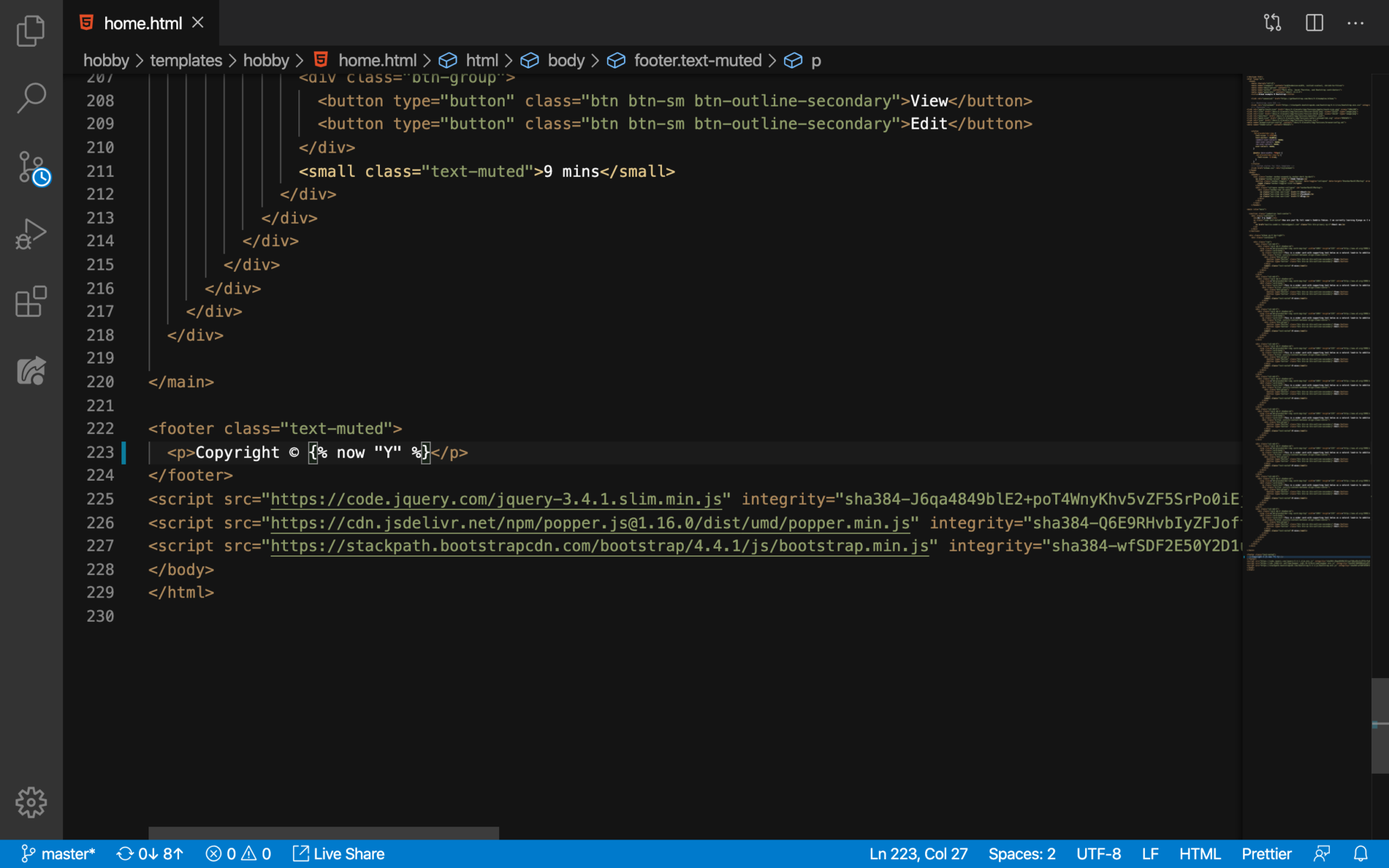Follow the jquery-3.4.1.slim.min.js script link
The width and height of the screenshot is (1389, 868).
496,499
